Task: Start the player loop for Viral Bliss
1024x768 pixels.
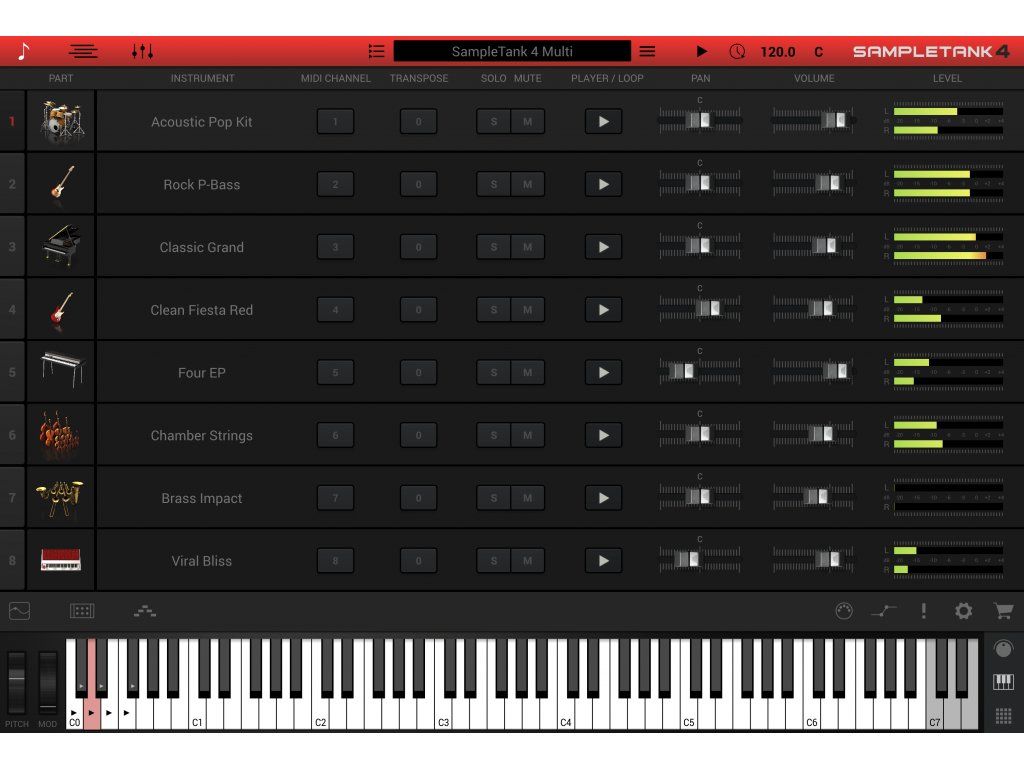Action: (x=603, y=560)
